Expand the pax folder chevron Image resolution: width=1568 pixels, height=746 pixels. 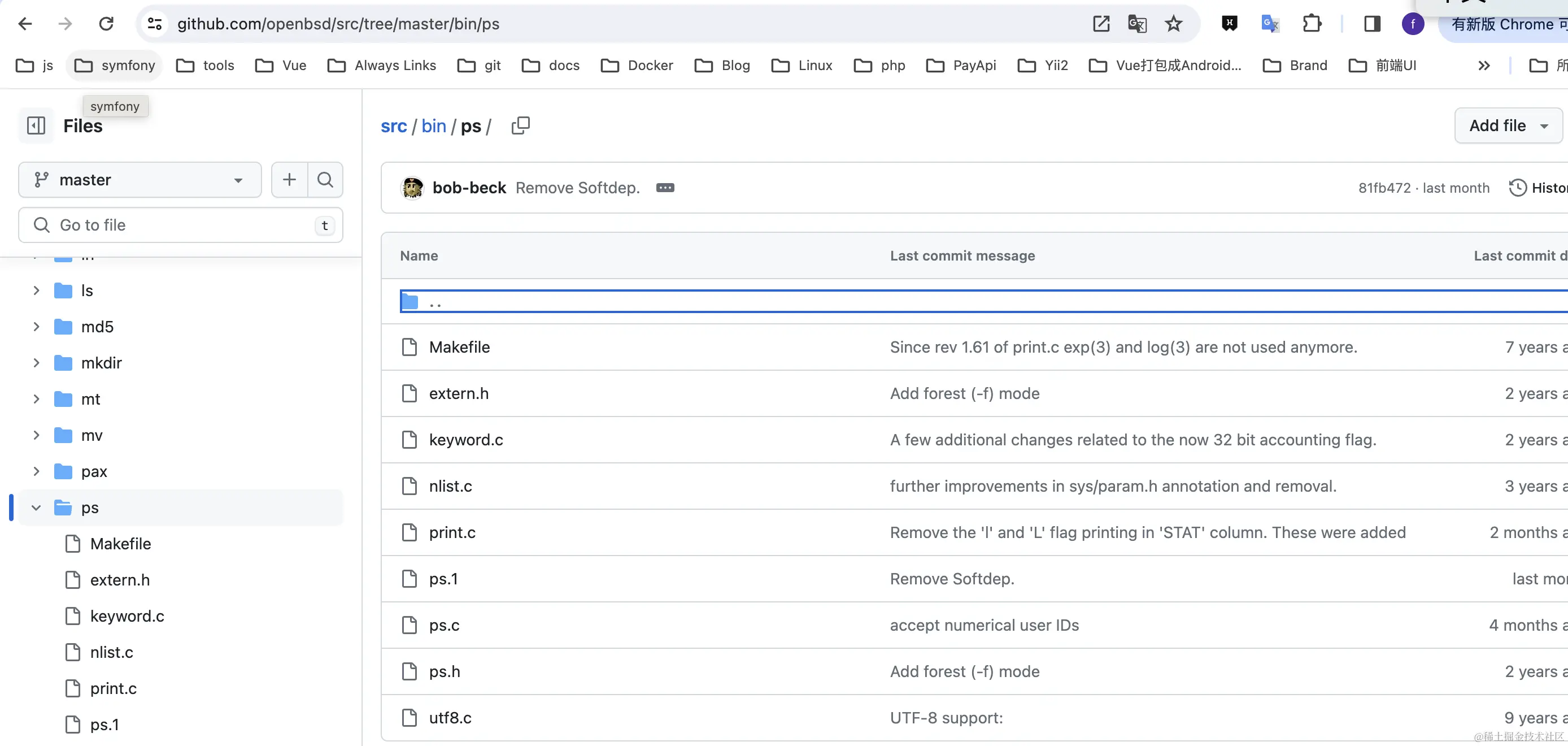point(36,471)
